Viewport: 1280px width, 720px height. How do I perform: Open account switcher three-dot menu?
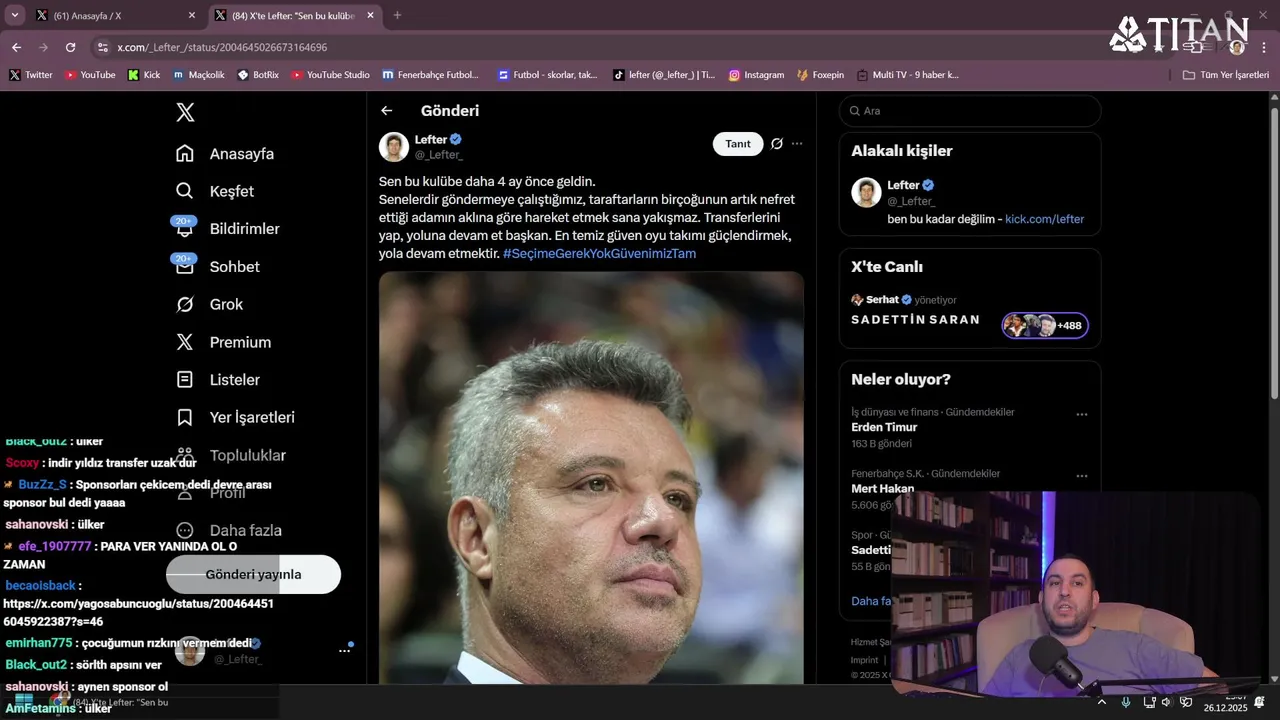click(344, 651)
